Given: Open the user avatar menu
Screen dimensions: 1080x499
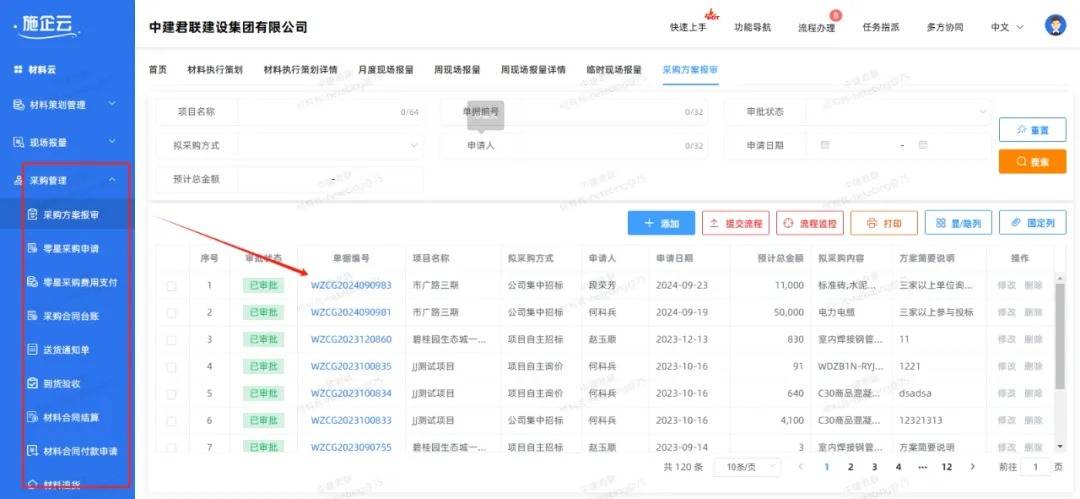Looking at the screenshot, I should click(1055, 26).
